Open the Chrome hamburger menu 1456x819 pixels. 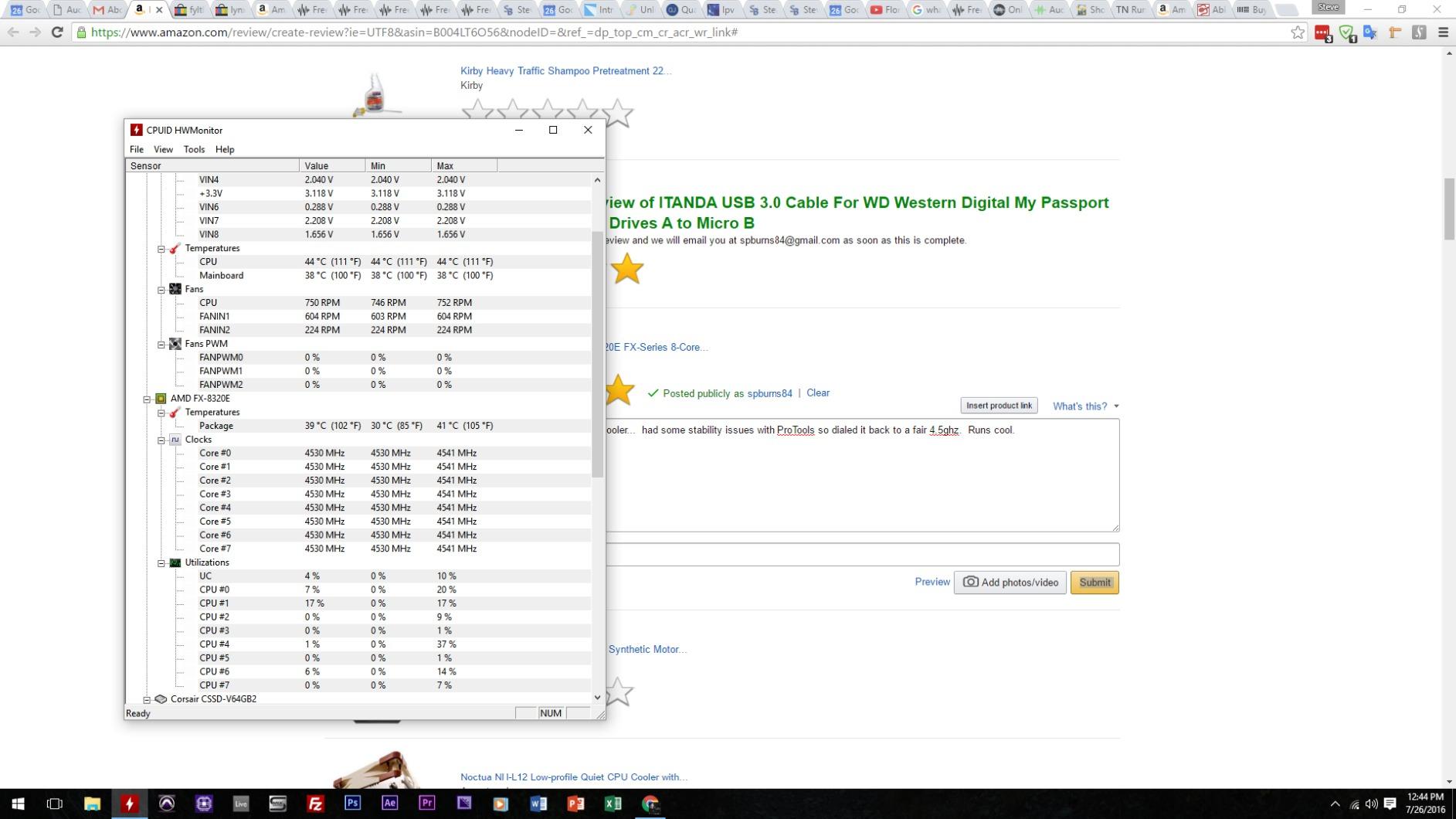[1443, 32]
